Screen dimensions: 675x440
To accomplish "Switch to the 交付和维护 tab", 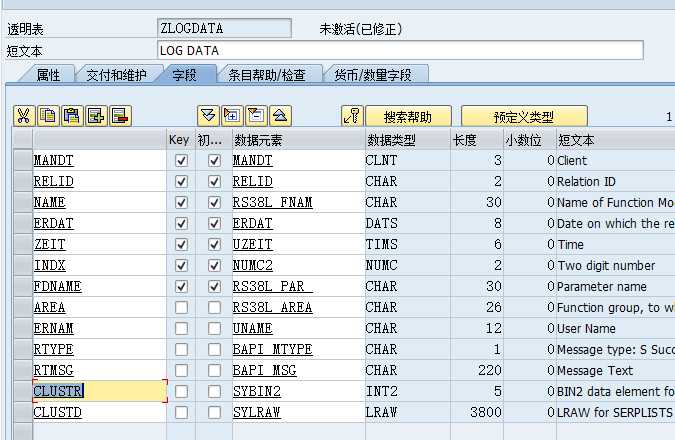I will [x=117, y=75].
